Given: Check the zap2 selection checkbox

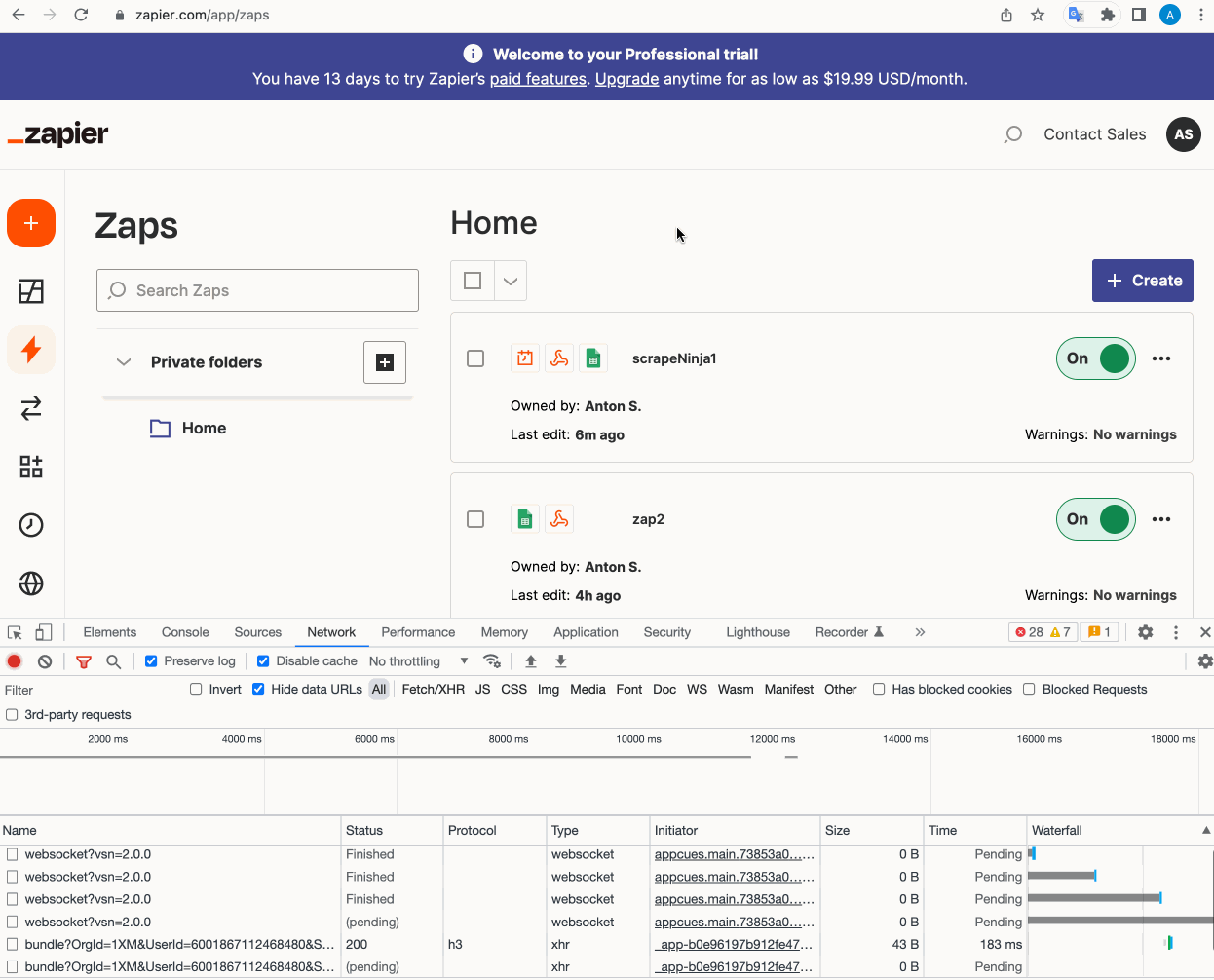Looking at the screenshot, I should point(475,519).
